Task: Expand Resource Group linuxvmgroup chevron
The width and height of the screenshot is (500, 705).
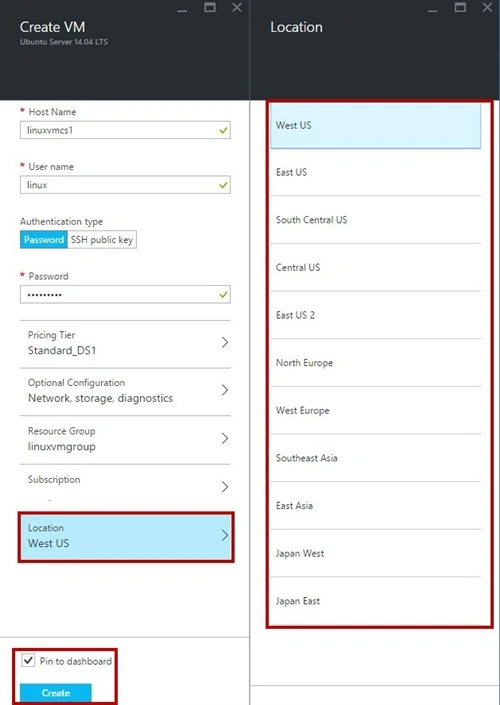Action: (x=225, y=438)
